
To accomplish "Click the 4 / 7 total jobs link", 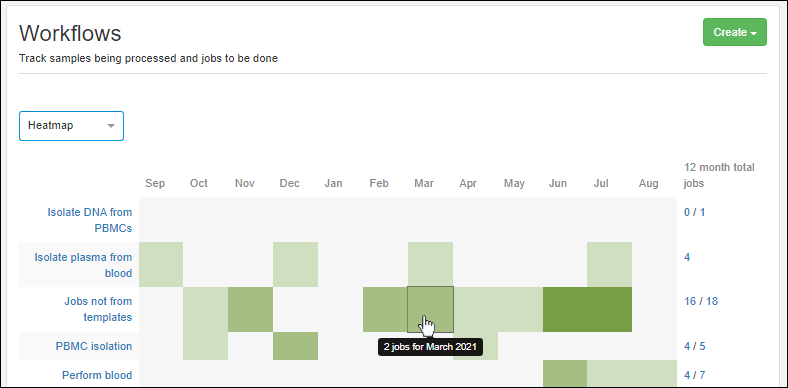I will (695, 375).
